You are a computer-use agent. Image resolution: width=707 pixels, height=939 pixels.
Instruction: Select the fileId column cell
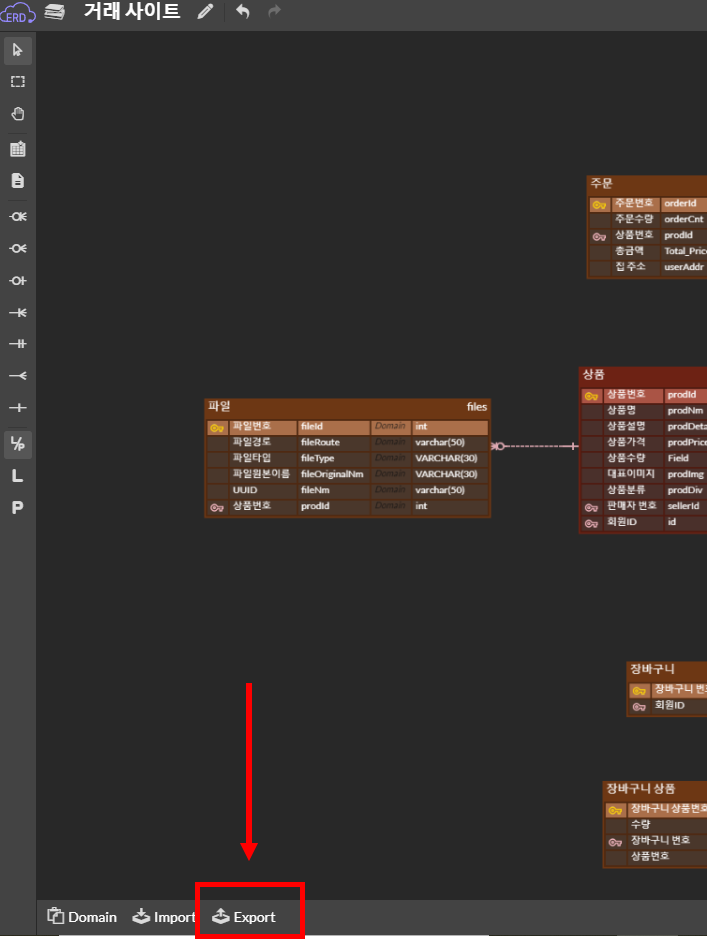click(333, 426)
